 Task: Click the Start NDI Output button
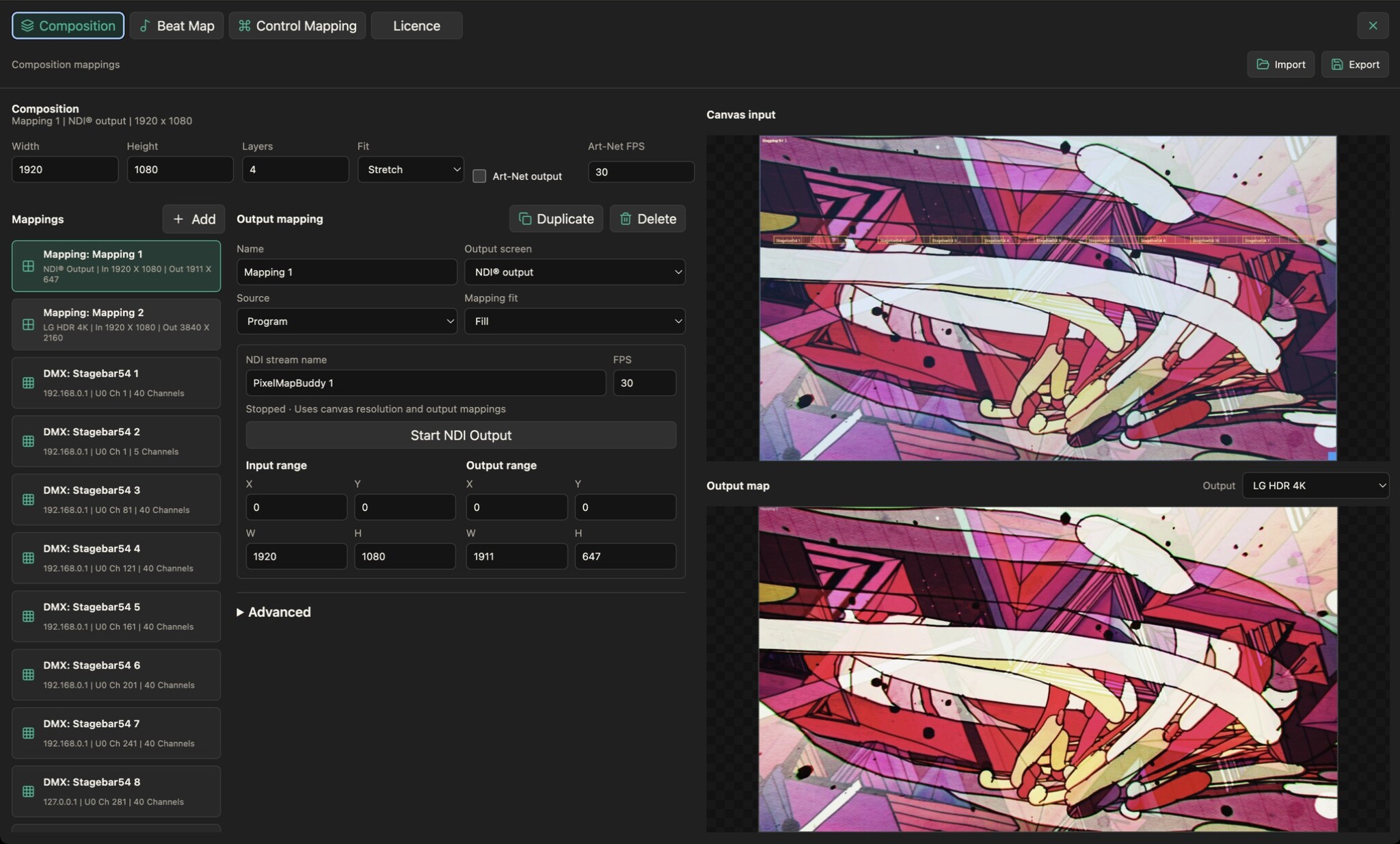461,435
